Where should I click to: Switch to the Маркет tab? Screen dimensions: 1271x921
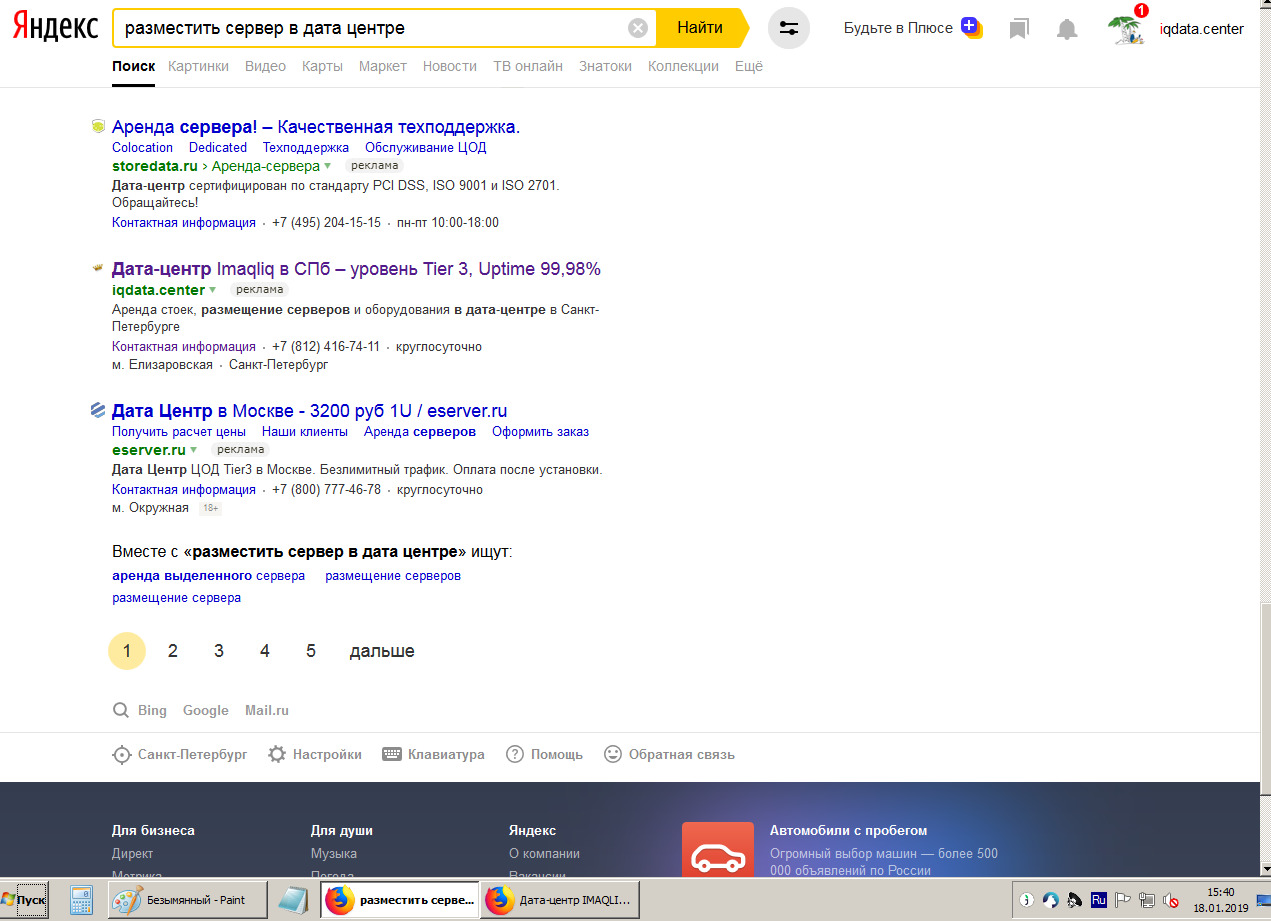tap(383, 66)
